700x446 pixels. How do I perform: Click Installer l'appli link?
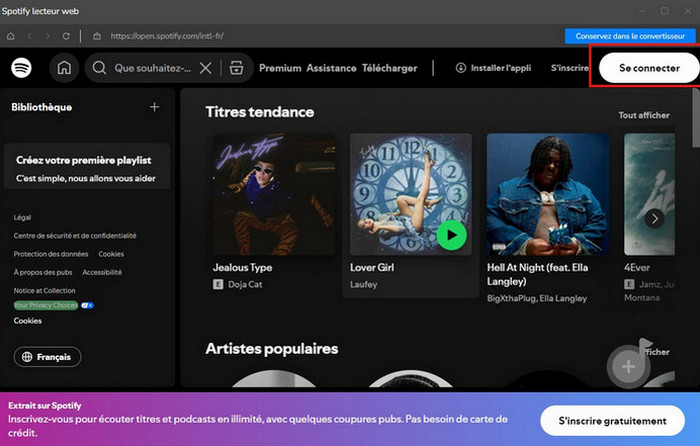(x=493, y=68)
